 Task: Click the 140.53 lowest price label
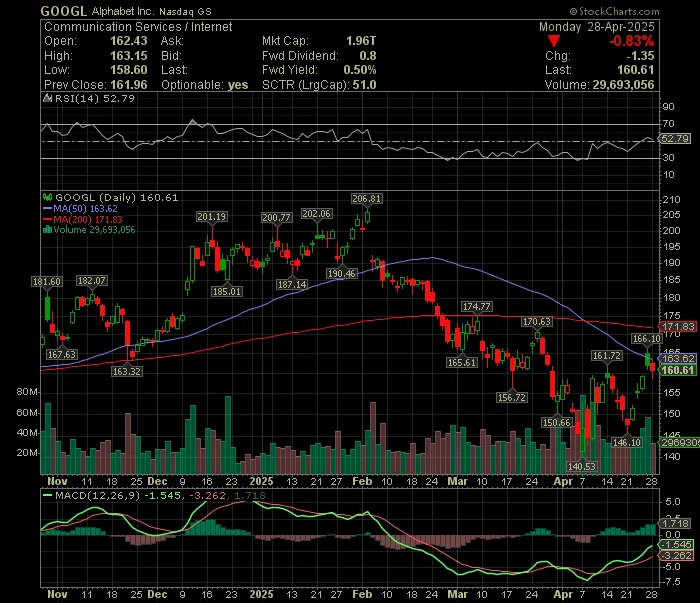pyautogui.click(x=582, y=466)
